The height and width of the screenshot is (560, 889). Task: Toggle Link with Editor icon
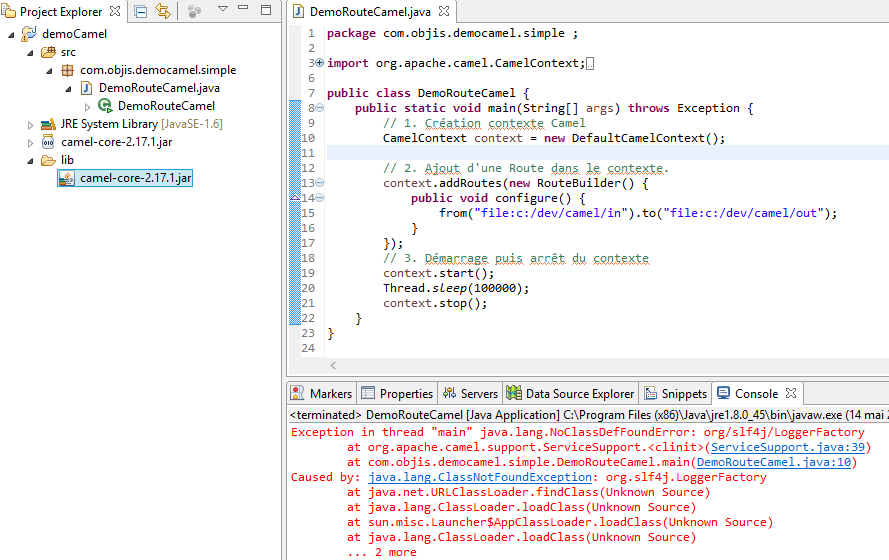click(x=163, y=11)
